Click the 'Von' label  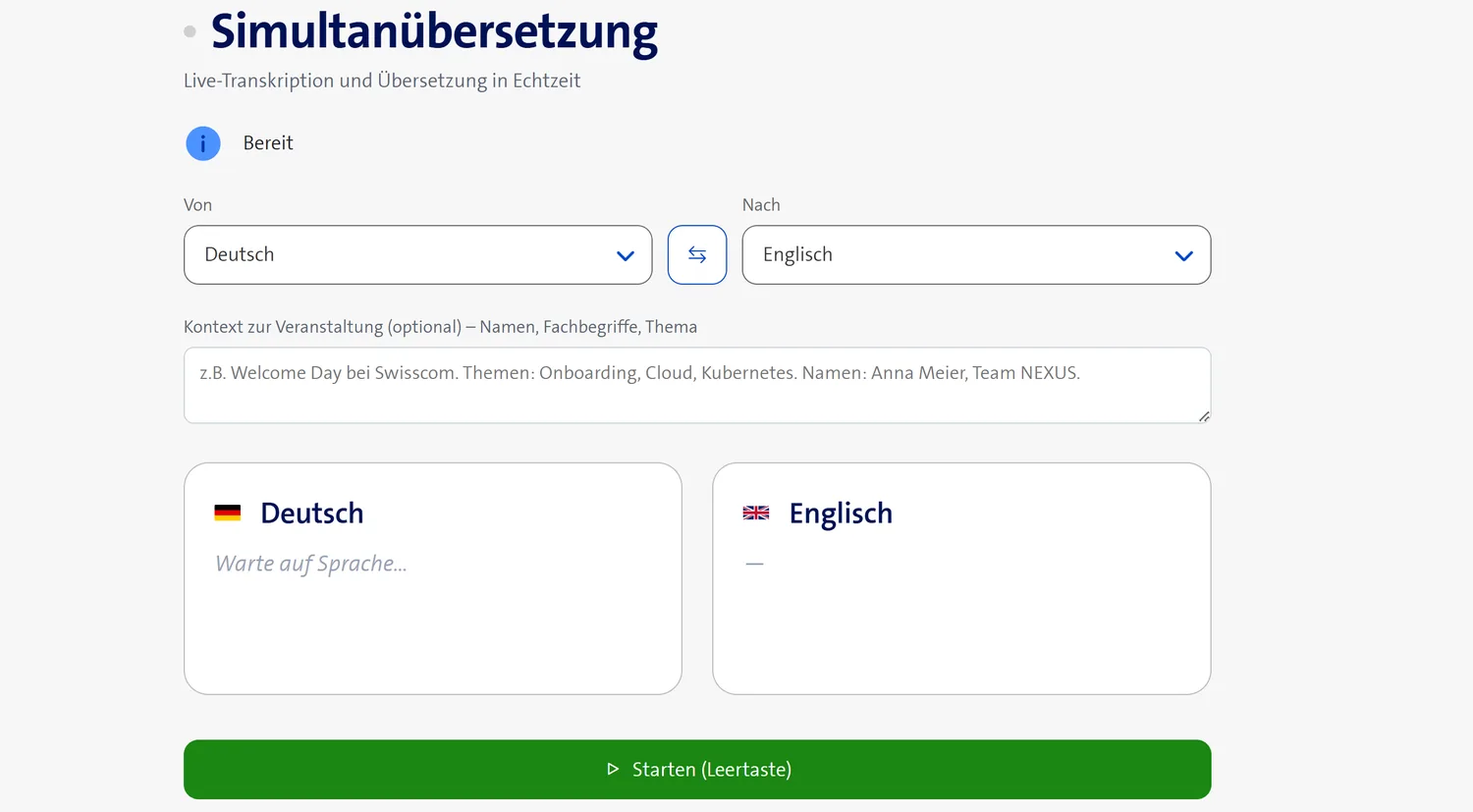197,205
